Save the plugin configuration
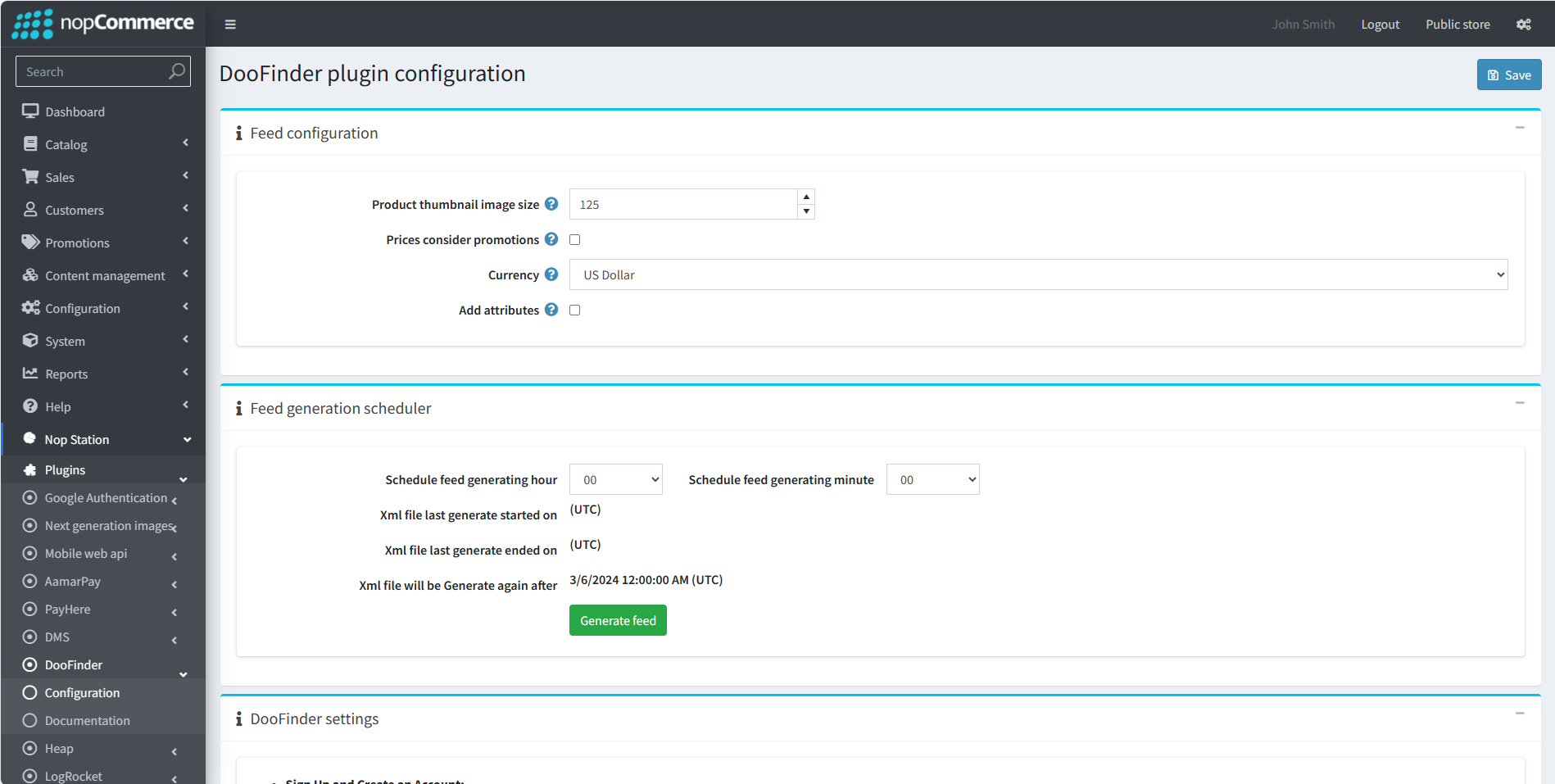This screenshot has width=1555, height=784. (1509, 75)
